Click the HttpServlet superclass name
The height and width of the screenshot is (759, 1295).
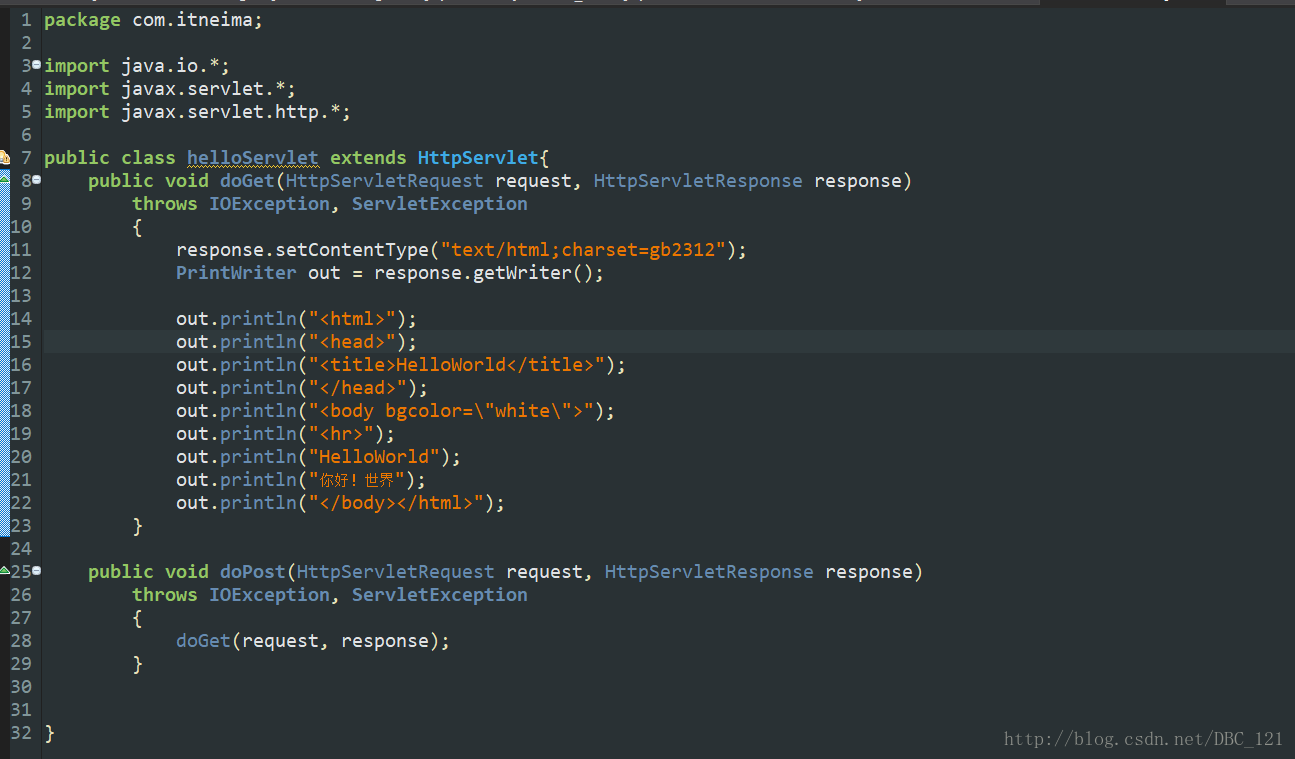click(478, 158)
